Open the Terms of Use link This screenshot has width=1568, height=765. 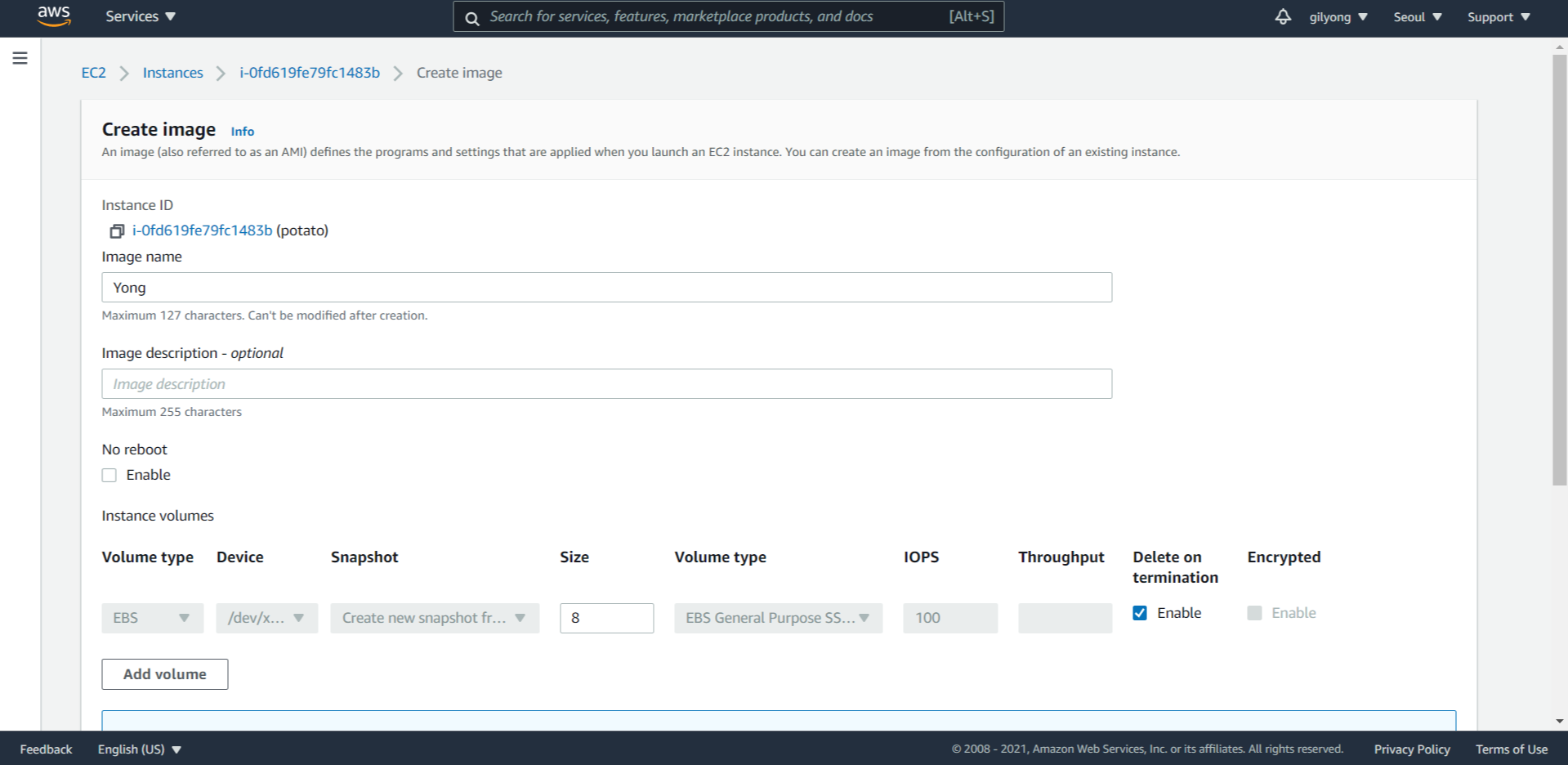point(1512,749)
